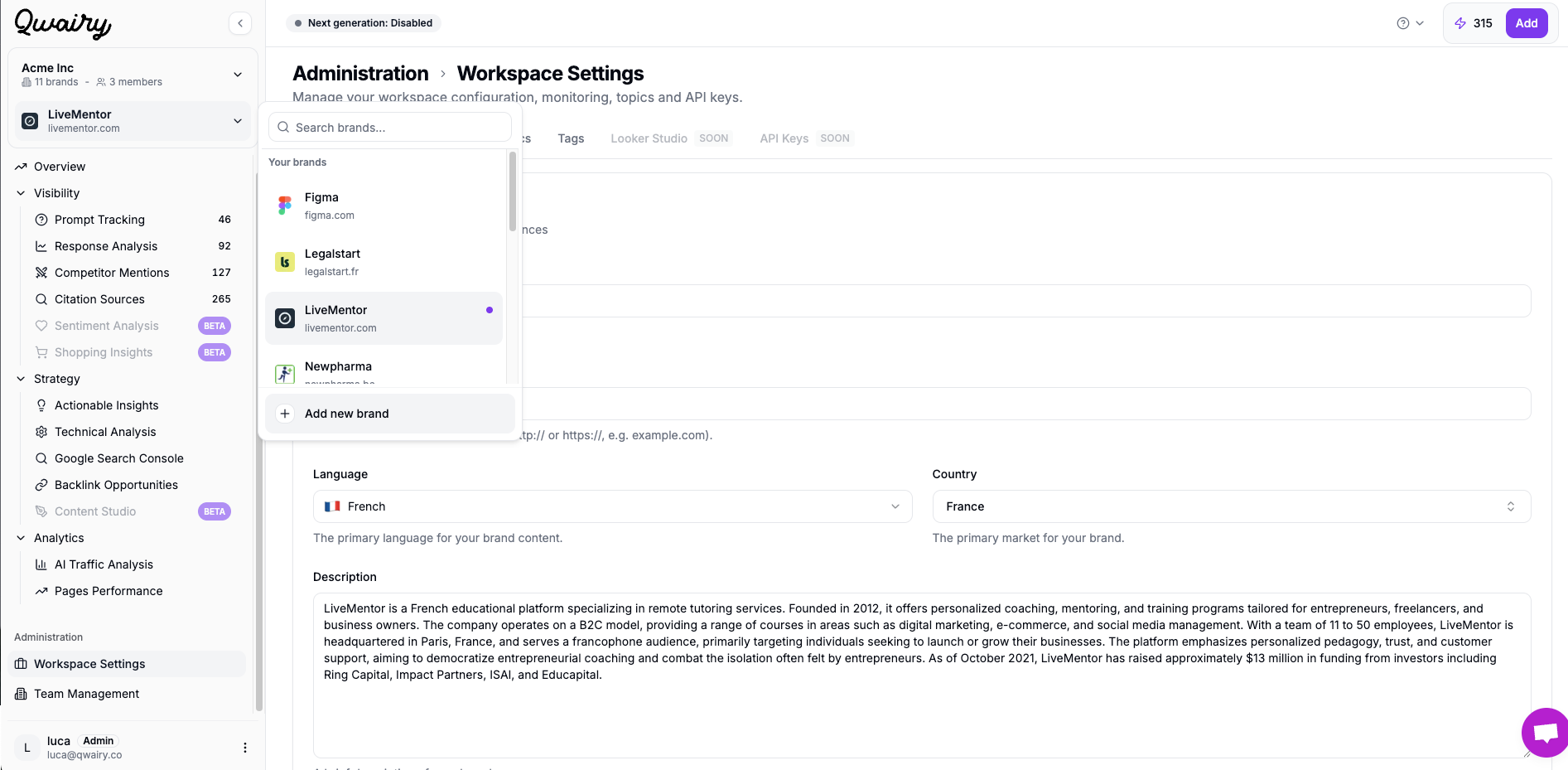Open the help question mark menu

(x=1410, y=23)
